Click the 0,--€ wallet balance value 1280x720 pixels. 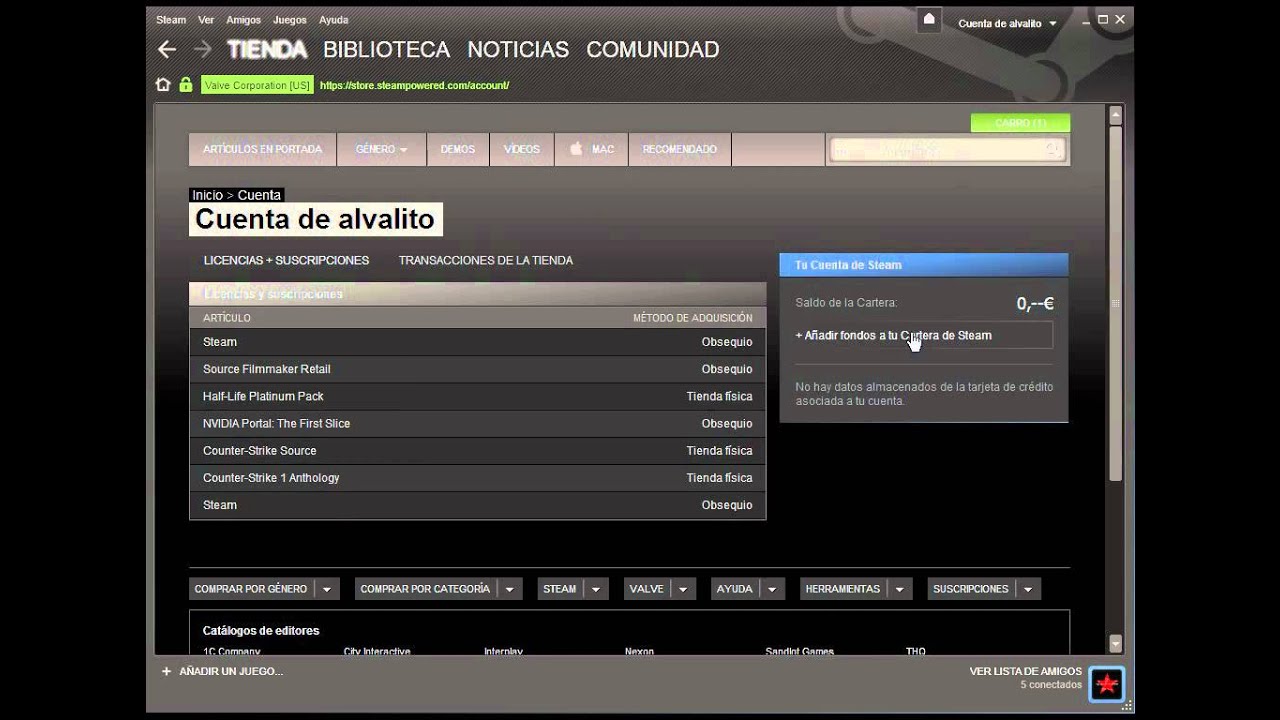1035,303
